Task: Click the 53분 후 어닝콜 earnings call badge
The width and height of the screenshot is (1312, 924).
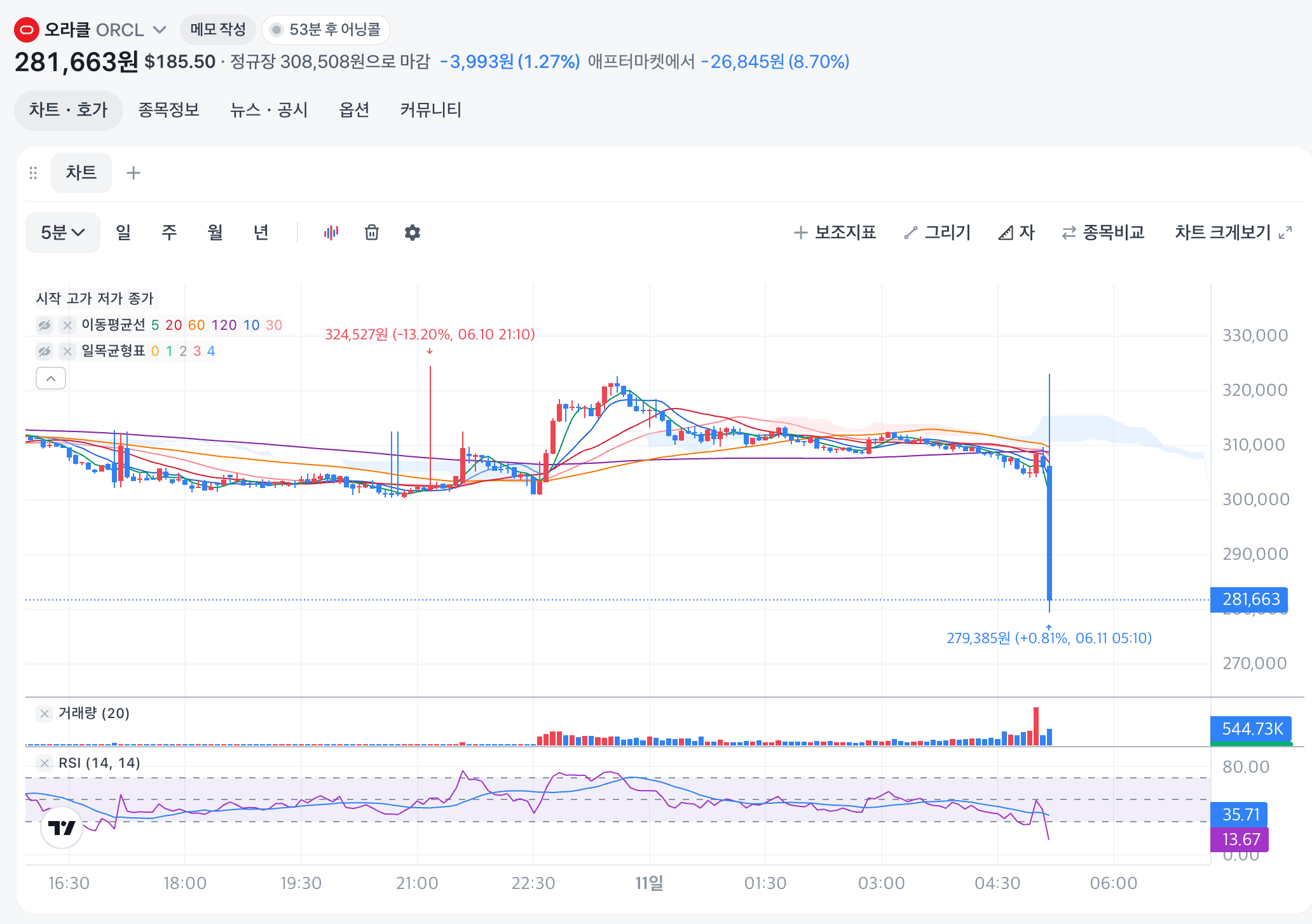Action: 326,29
